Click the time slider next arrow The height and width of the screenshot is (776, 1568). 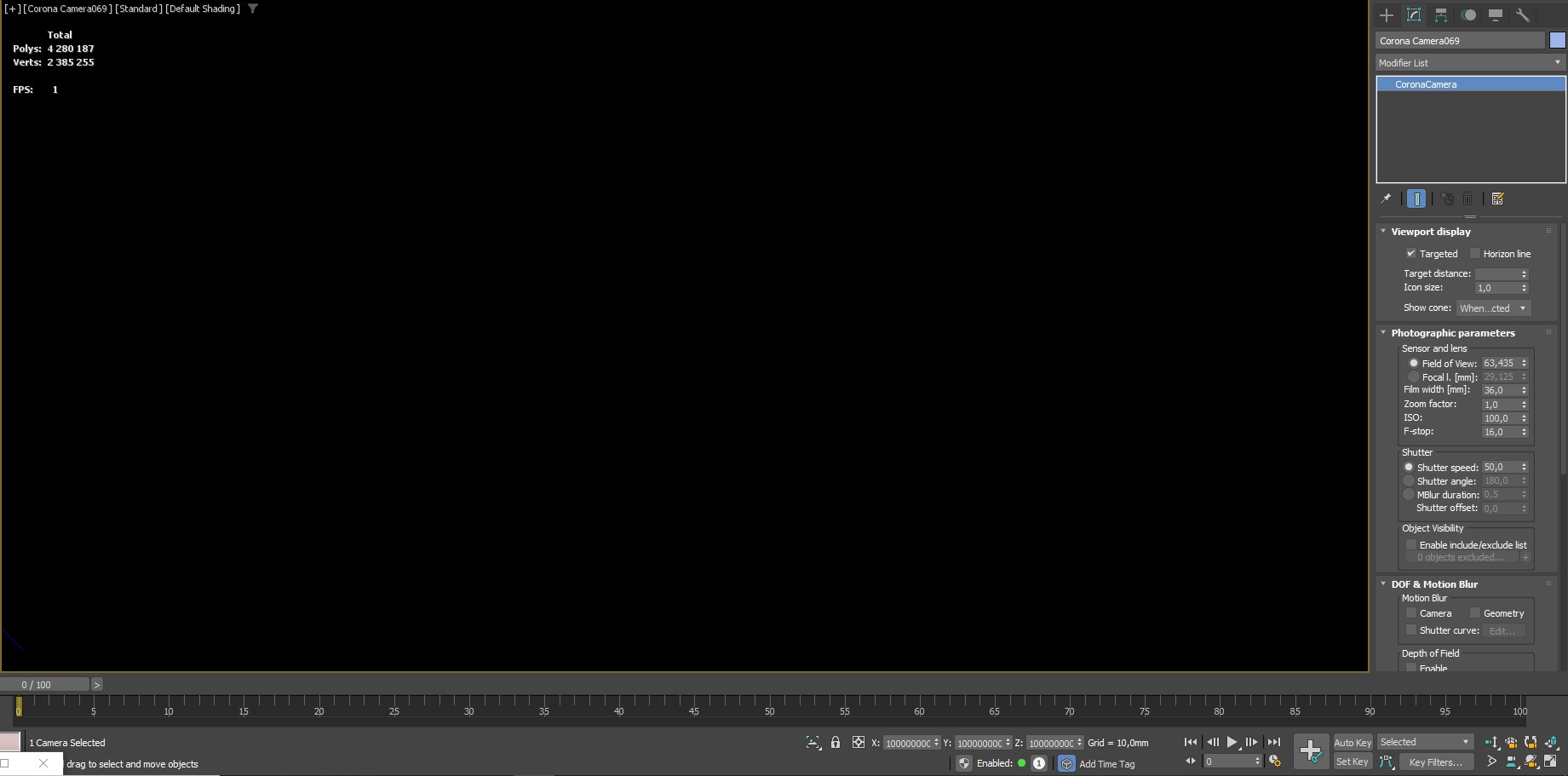coord(97,684)
